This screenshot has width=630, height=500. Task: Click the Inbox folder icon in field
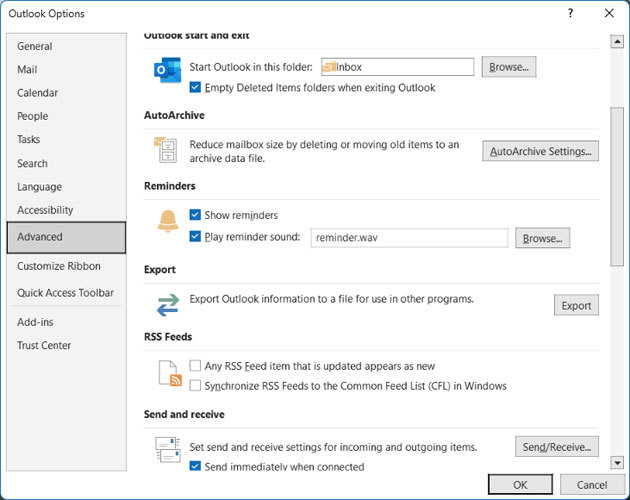329,67
